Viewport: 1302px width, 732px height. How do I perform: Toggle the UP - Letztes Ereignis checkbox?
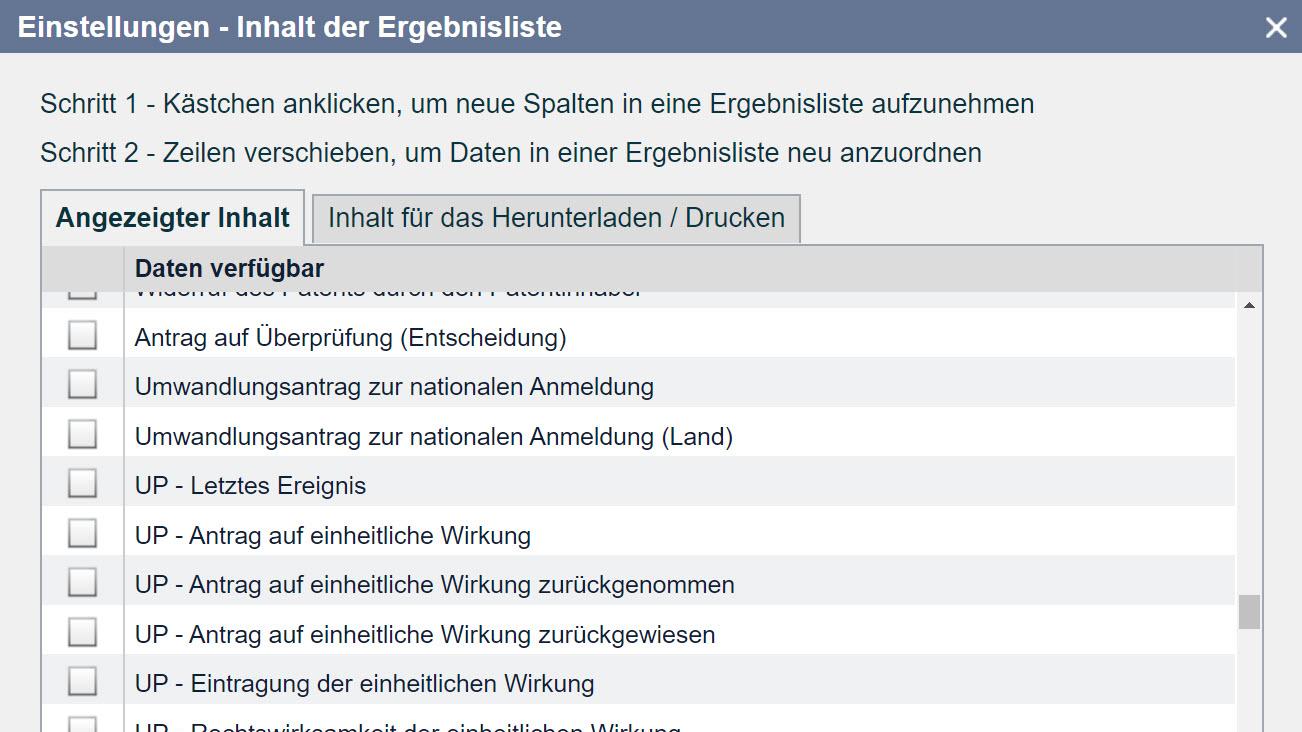pos(82,484)
